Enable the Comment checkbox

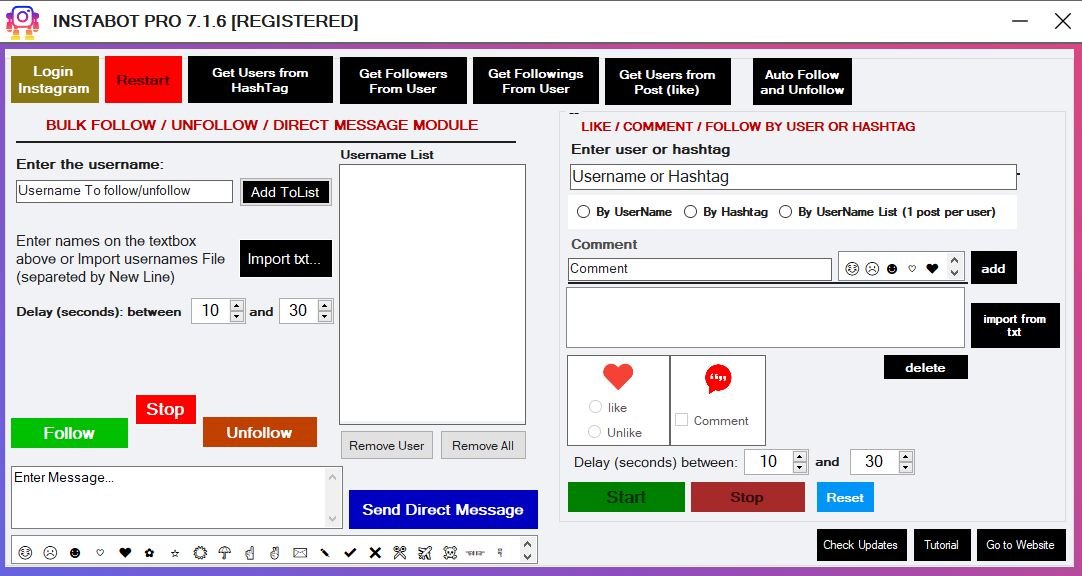[x=682, y=421]
